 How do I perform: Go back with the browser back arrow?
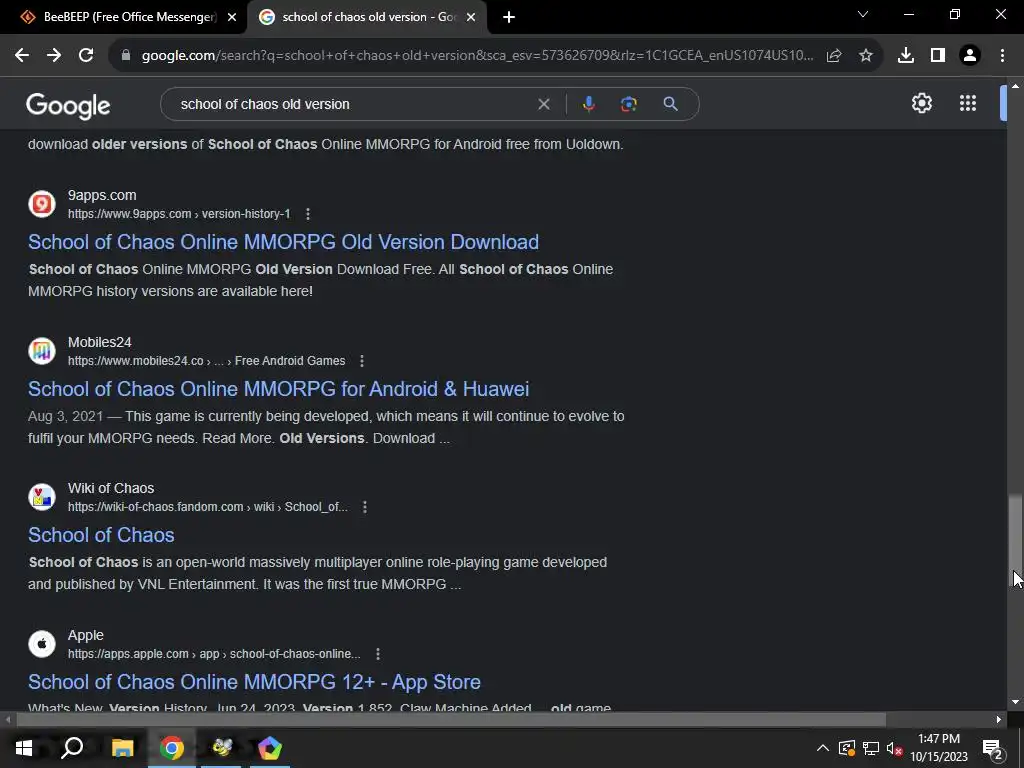[x=22, y=56]
